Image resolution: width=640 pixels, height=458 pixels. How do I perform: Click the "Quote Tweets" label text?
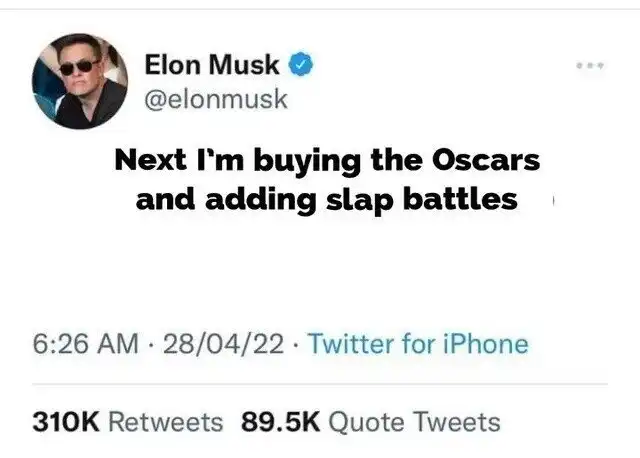pos(414,422)
